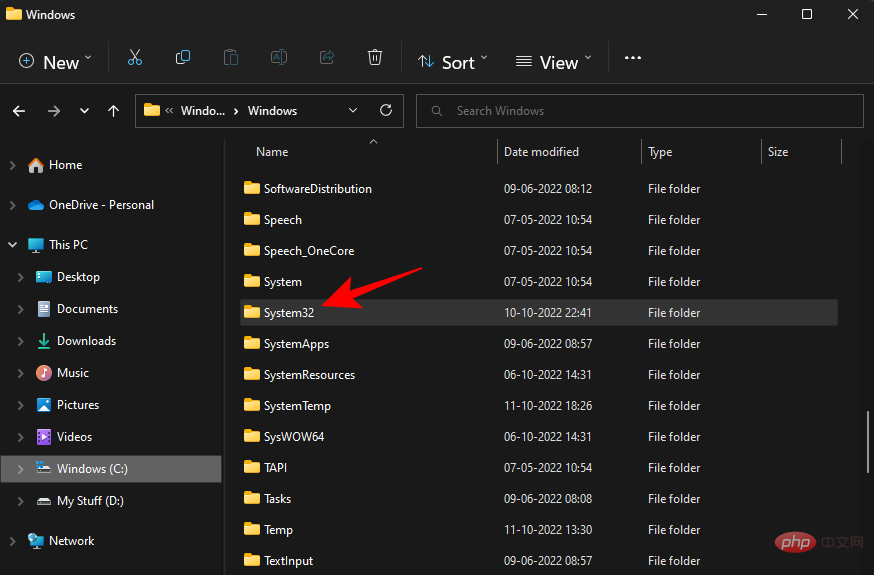The image size is (874, 575).
Task: Sort by Size column header
Action: tap(778, 152)
